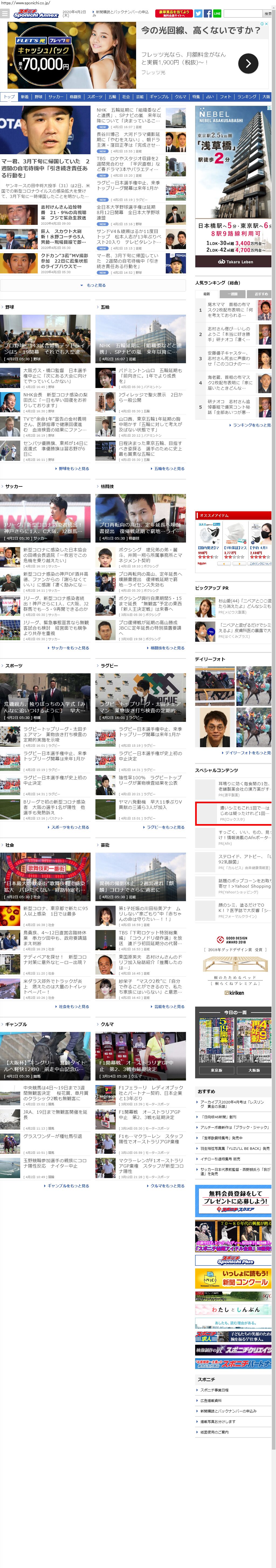Open ランキングをもっと見る link
Image resolution: width=276 pixels, height=1568 pixels.
pyautogui.click(x=250, y=425)
